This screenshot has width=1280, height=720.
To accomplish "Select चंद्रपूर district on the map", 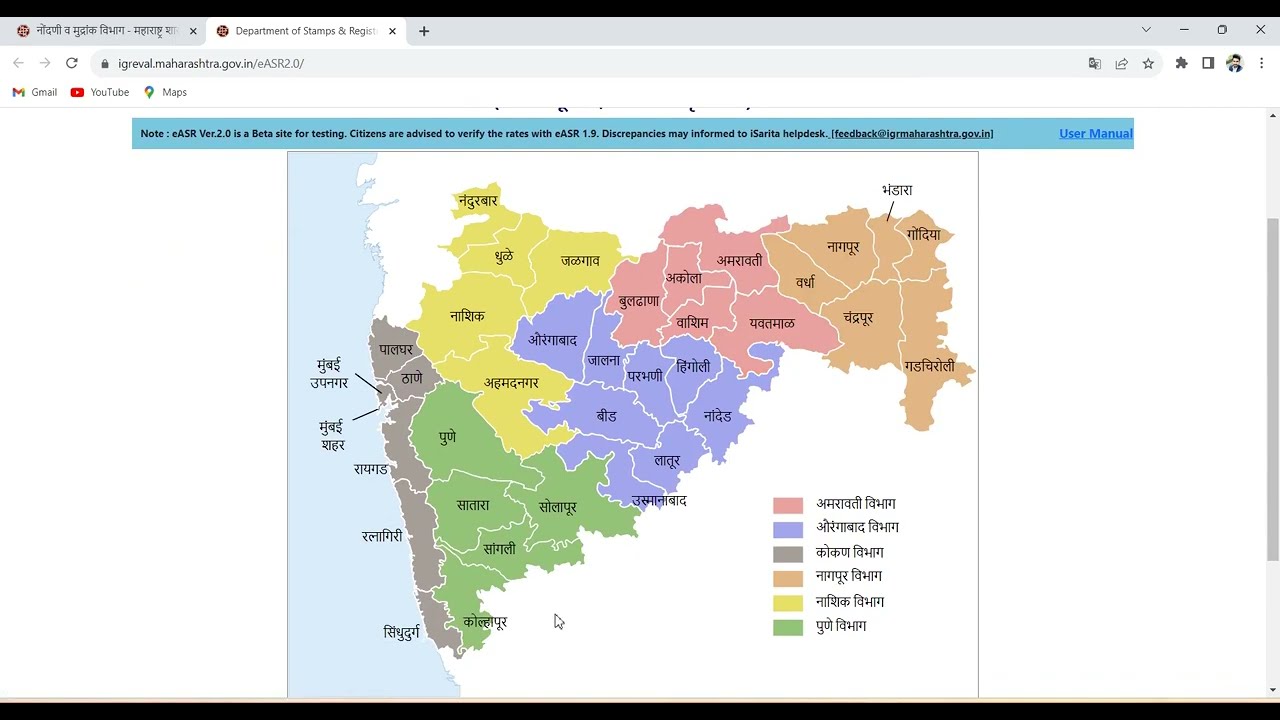I will 858,318.
